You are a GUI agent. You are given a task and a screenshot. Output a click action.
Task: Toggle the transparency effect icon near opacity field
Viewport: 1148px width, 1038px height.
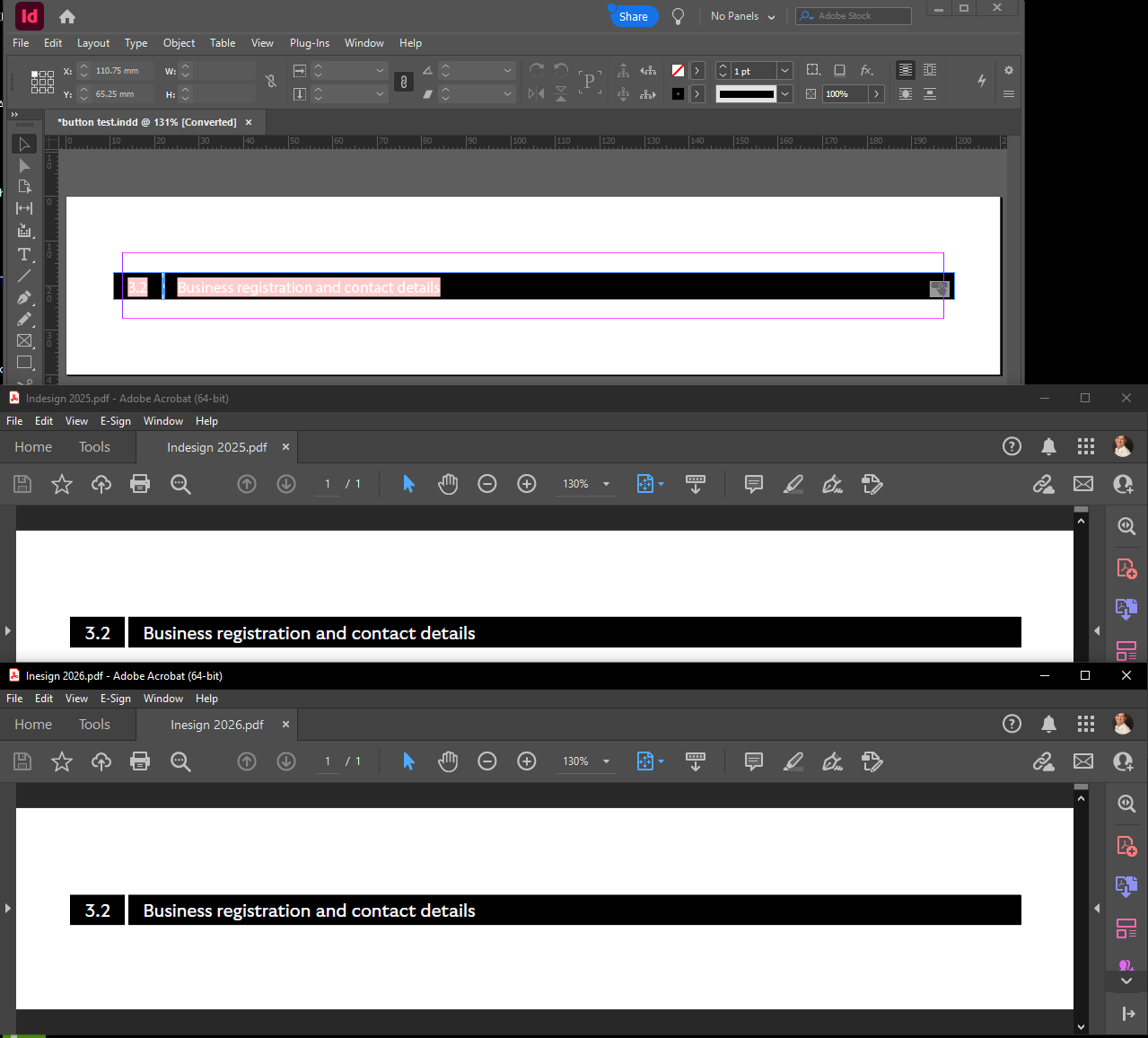(811, 93)
